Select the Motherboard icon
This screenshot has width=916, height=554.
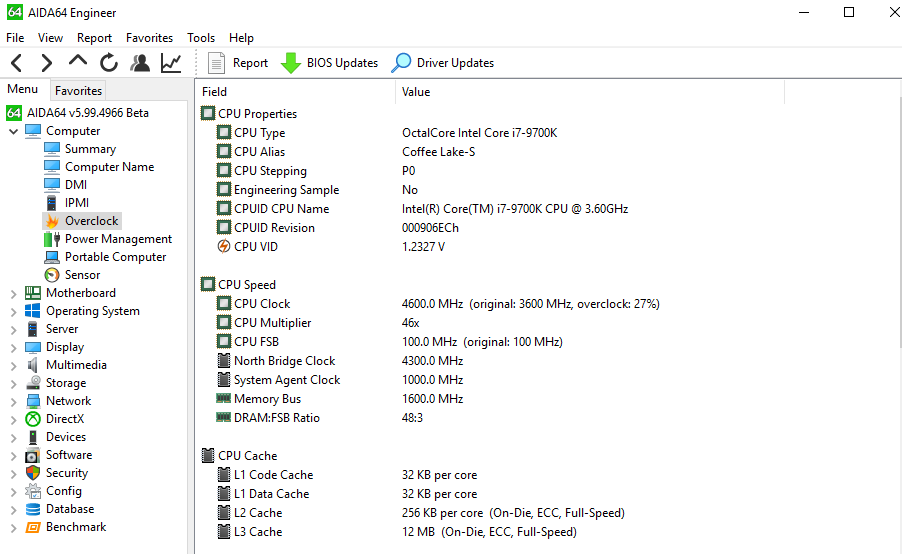pyautogui.click(x=33, y=293)
